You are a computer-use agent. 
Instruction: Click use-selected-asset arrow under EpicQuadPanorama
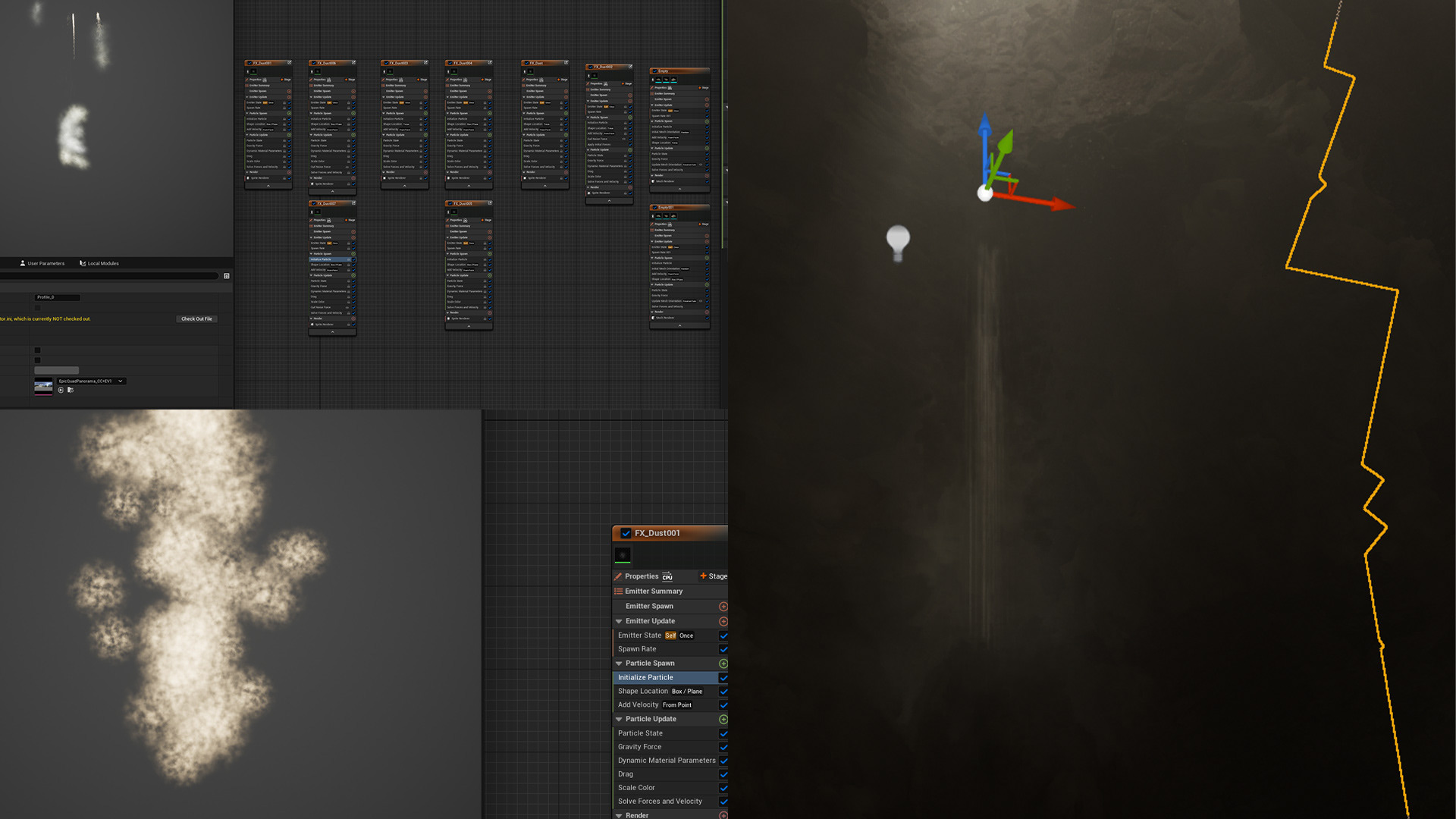point(61,390)
